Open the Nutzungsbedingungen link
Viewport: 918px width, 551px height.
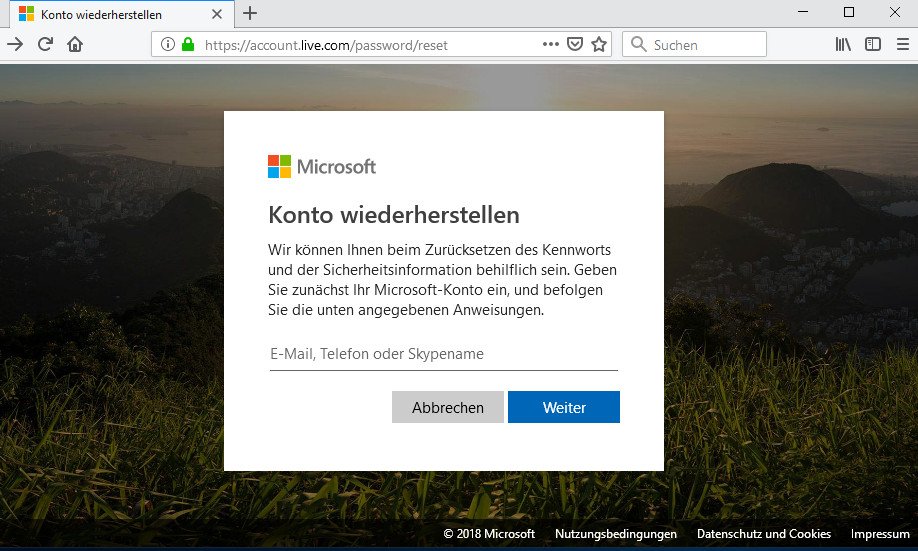coord(616,534)
